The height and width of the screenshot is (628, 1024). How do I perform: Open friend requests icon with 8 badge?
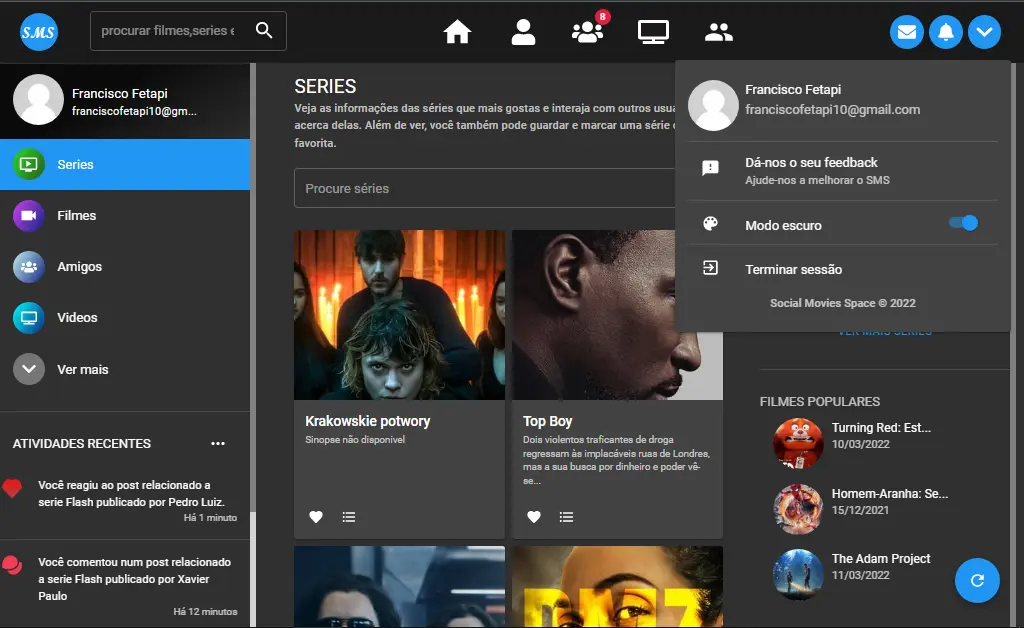pyautogui.click(x=588, y=31)
